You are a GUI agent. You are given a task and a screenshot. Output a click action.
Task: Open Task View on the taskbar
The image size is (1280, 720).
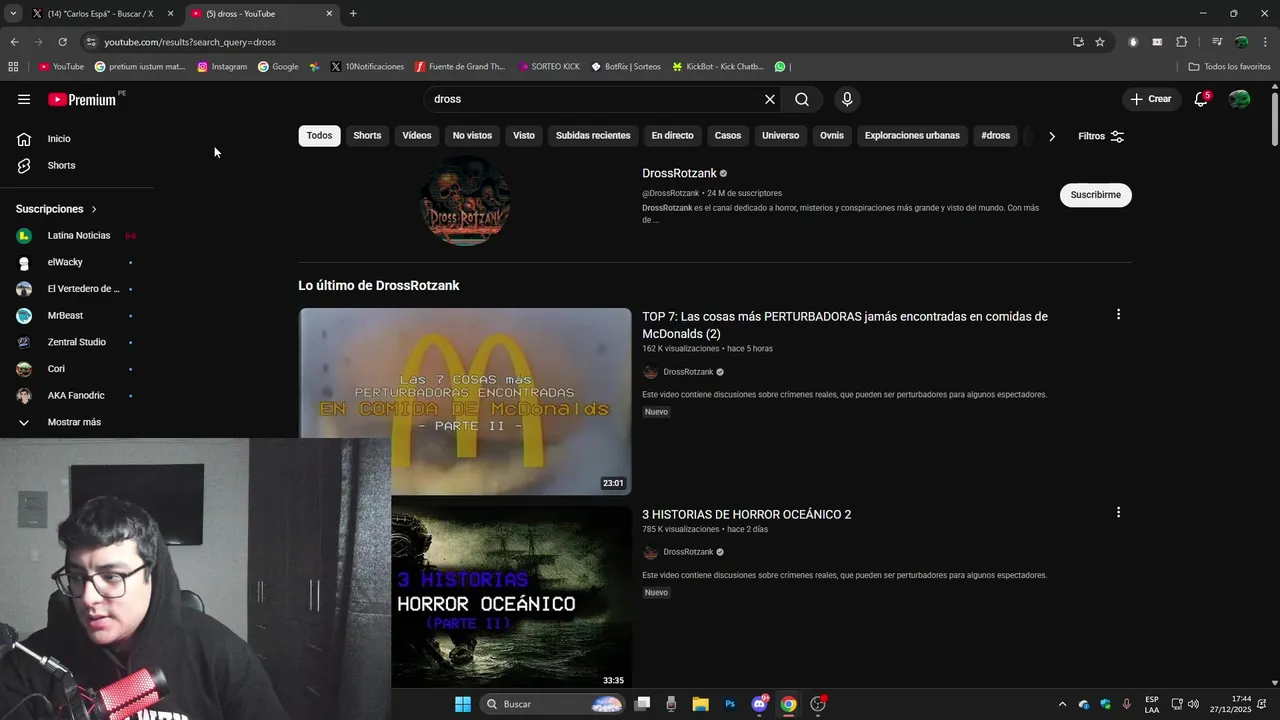[x=643, y=704]
